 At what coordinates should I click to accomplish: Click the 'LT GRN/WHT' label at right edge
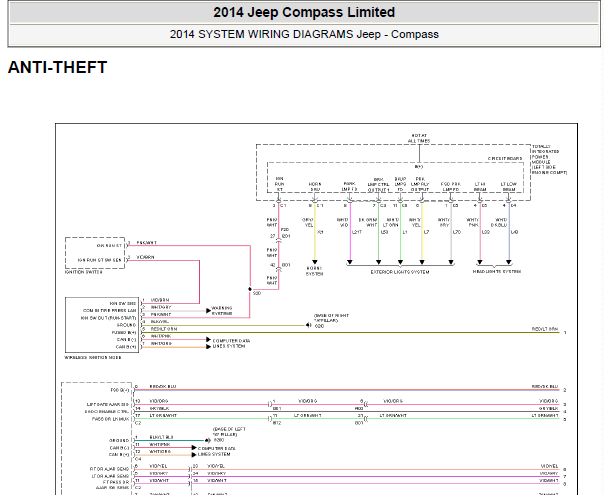(x=545, y=416)
